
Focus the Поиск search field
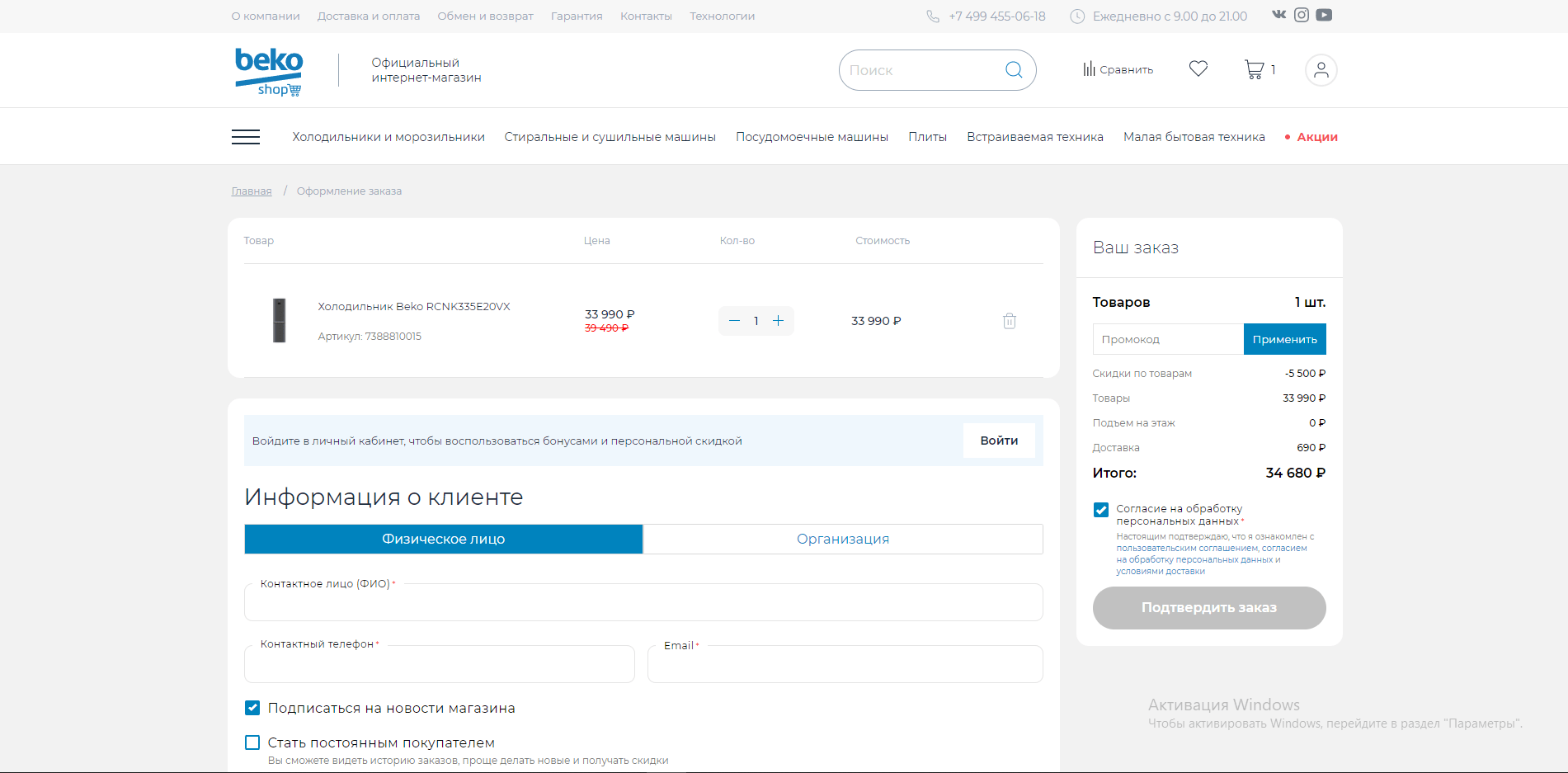click(922, 70)
